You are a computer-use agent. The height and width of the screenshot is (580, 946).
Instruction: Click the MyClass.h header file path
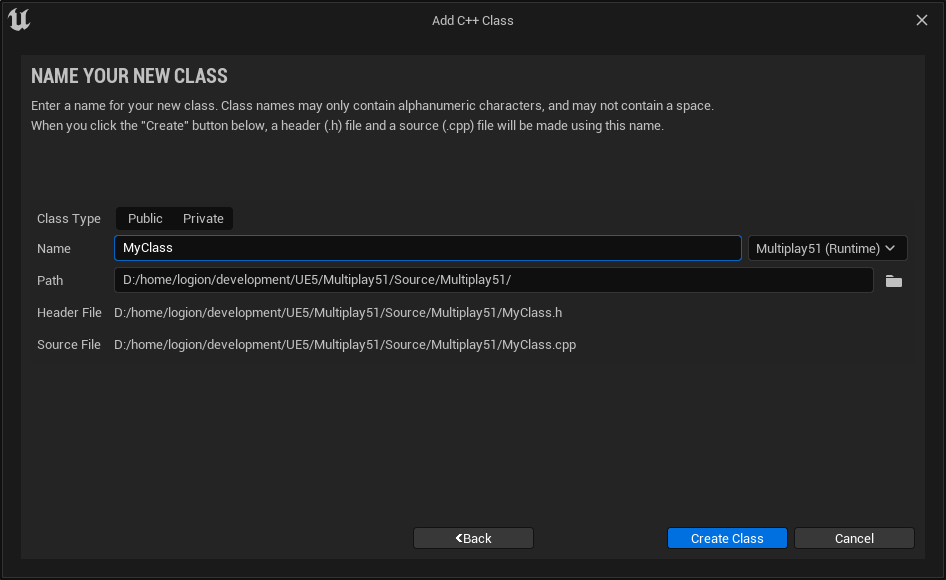[338, 313]
